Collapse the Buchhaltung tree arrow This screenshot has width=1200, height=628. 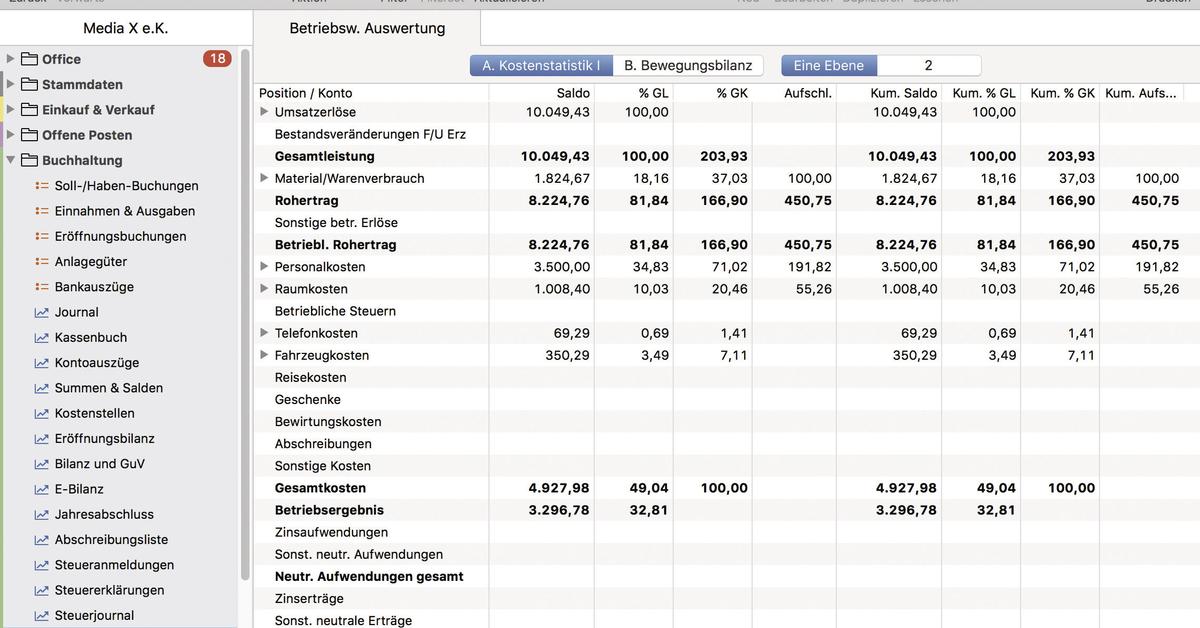pos(11,160)
